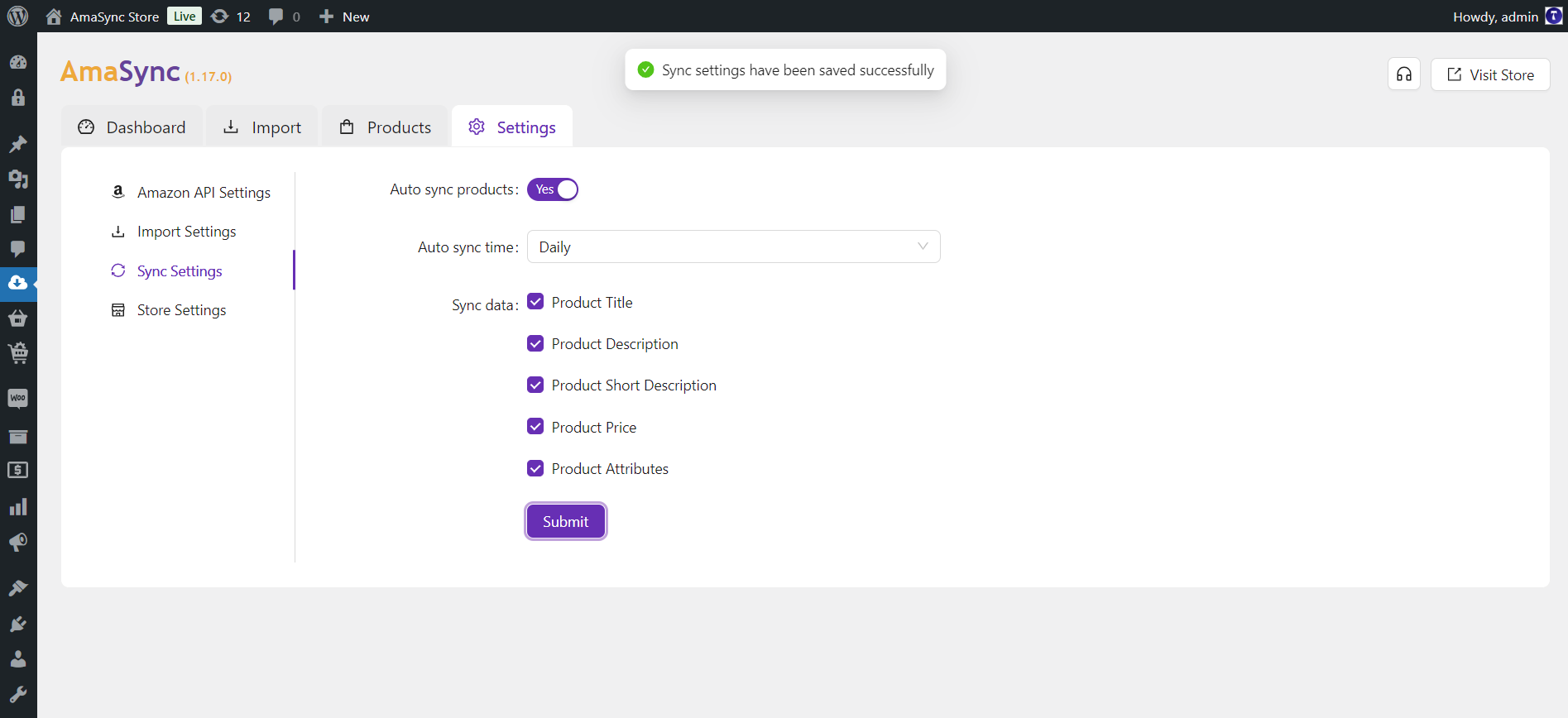Open Tools wrench sidebar icon
The width and height of the screenshot is (1568, 718).
point(18,694)
